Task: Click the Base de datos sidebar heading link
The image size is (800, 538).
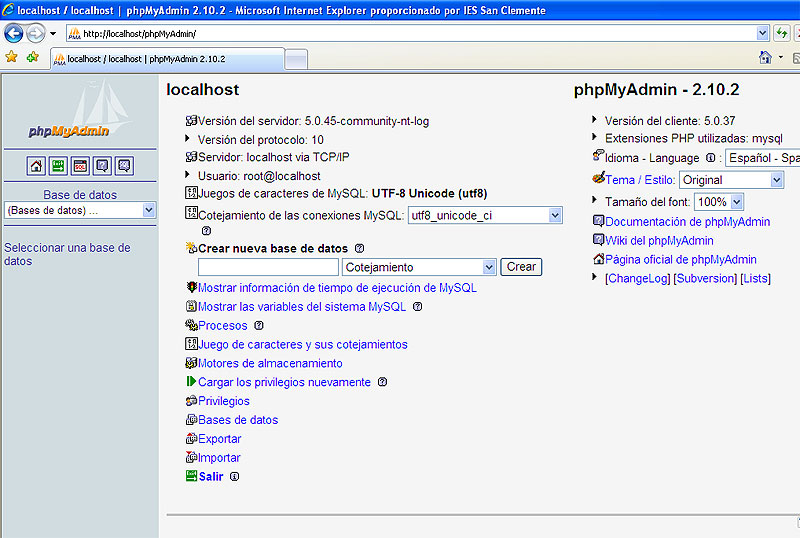Action: click(x=80, y=195)
